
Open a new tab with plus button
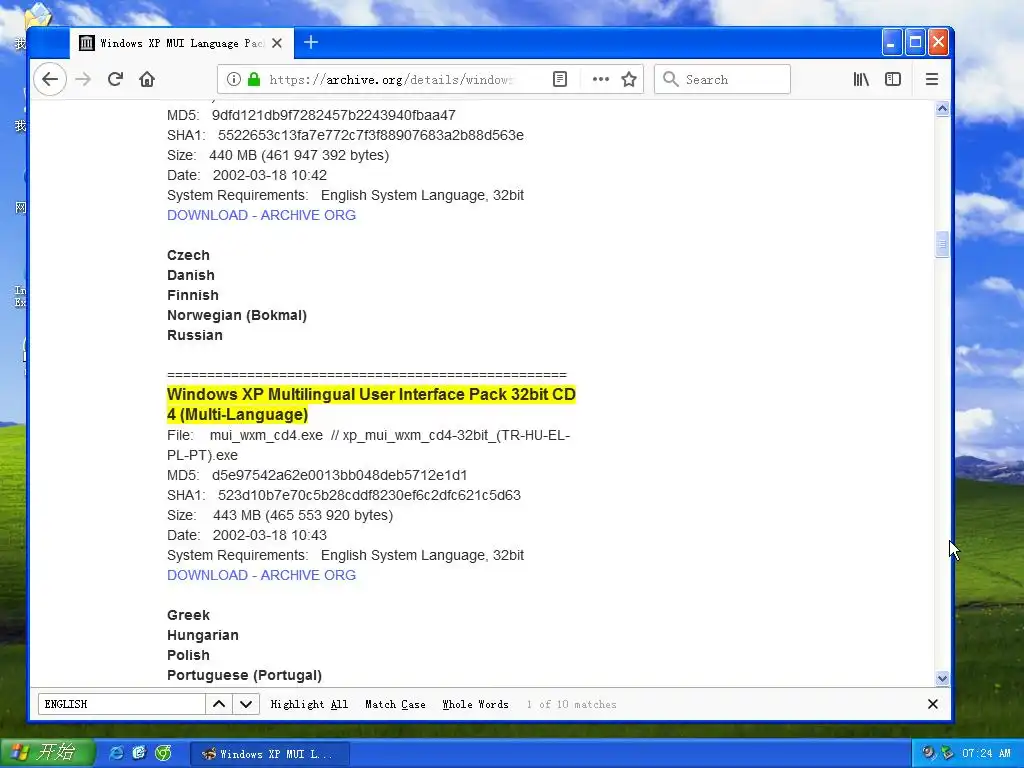point(311,43)
